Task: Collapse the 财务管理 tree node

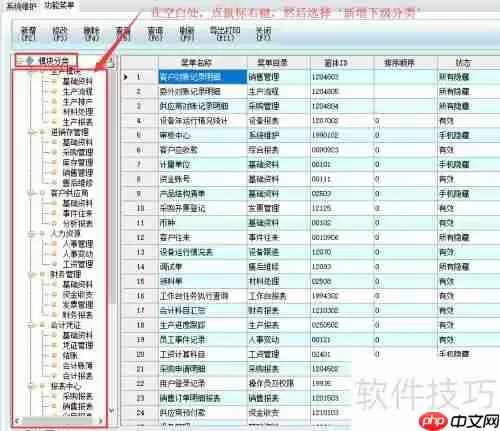Action: [31, 275]
